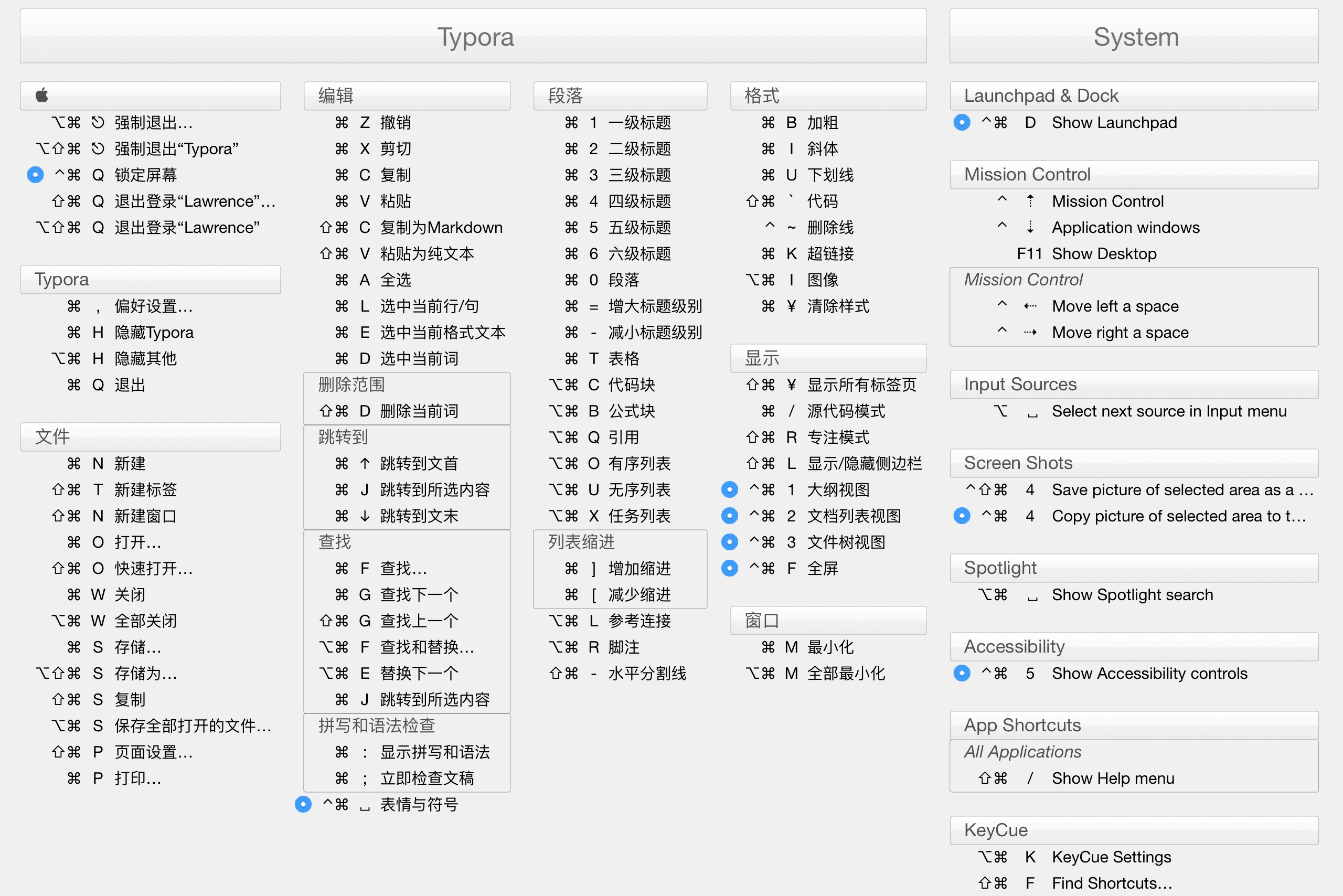This screenshot has height=896, width=1343.
Task: Click 增大标题级别 entry
Action: click(x=633, y=306)
